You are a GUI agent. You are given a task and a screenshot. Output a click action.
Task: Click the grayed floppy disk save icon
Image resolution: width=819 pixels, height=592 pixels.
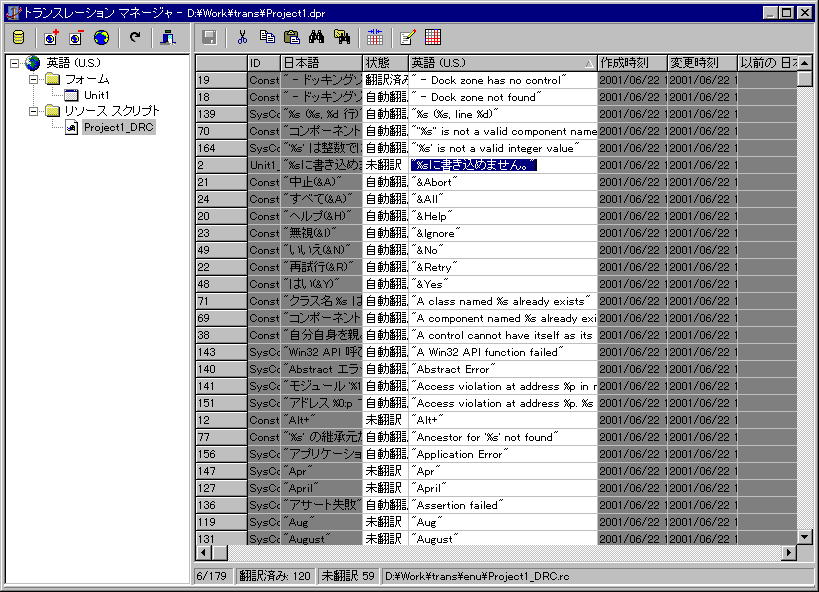point(209,38)
